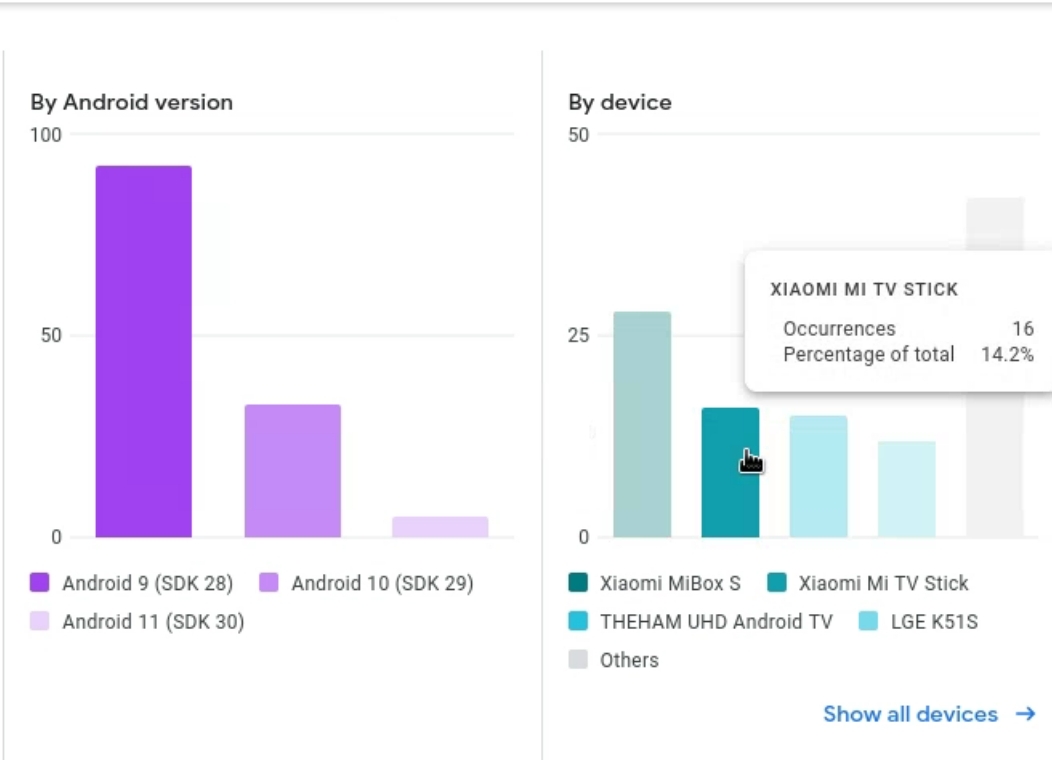Screen dimensions: 1052x760
Task: Toggle the Others series off in device chart
Action: pyautogui.click(x=577, y=660)
